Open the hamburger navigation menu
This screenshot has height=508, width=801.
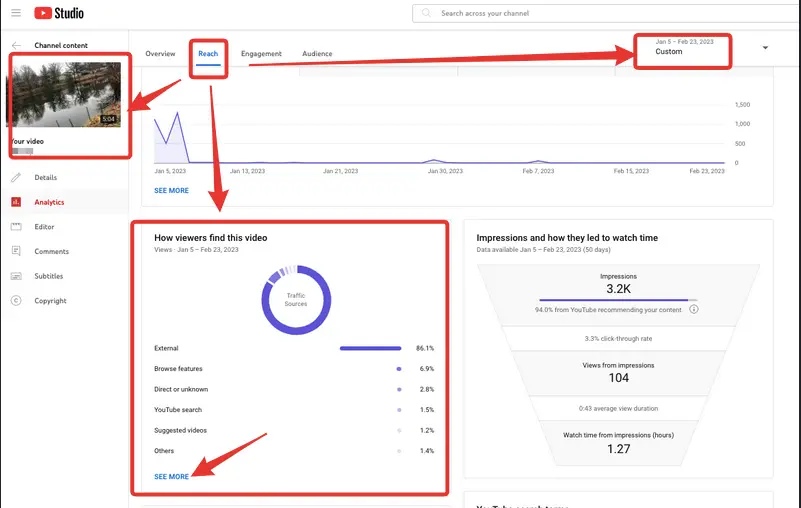coord(16,13)
